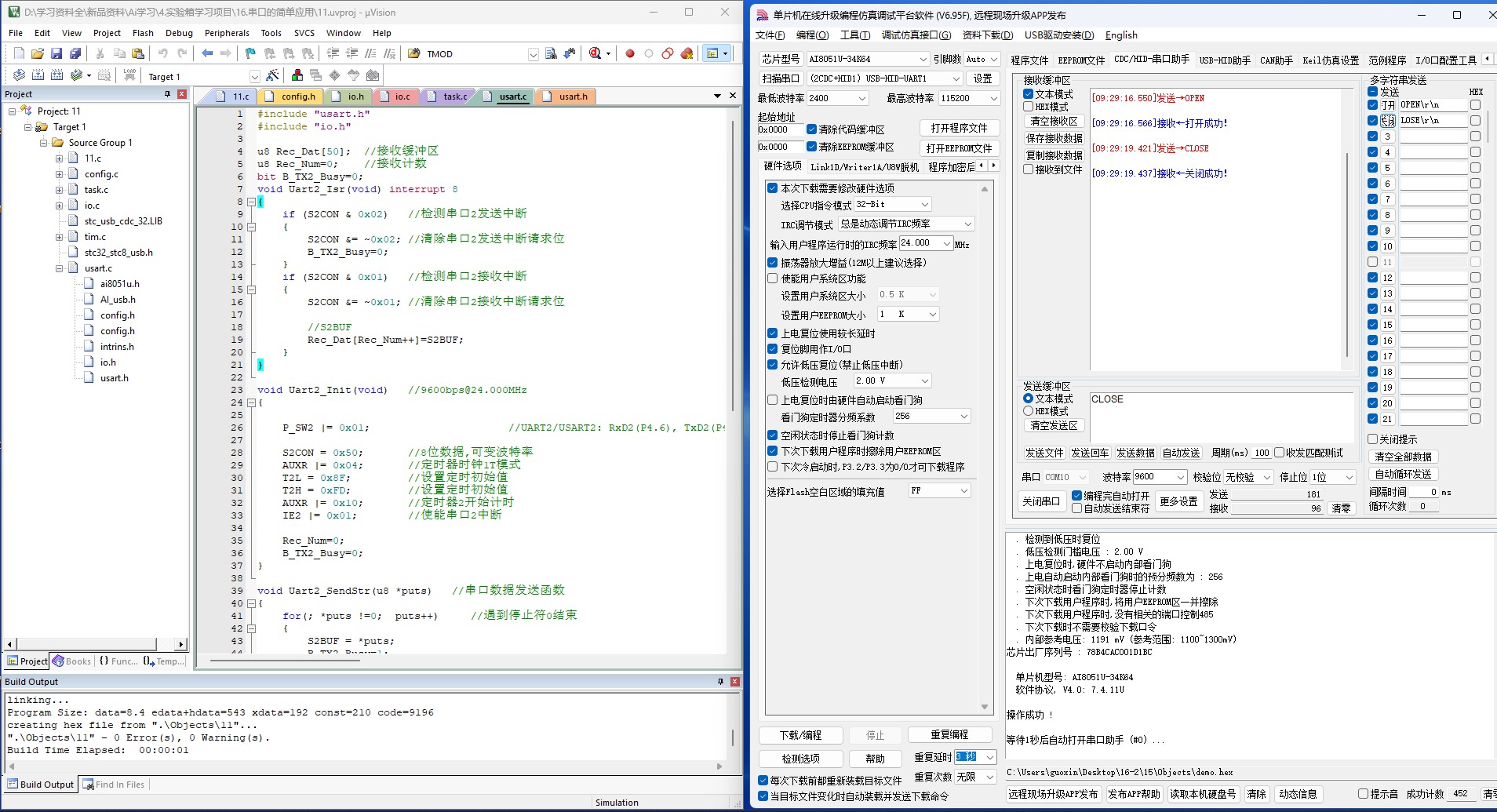Click 发送数据 button

point(1135,453)
